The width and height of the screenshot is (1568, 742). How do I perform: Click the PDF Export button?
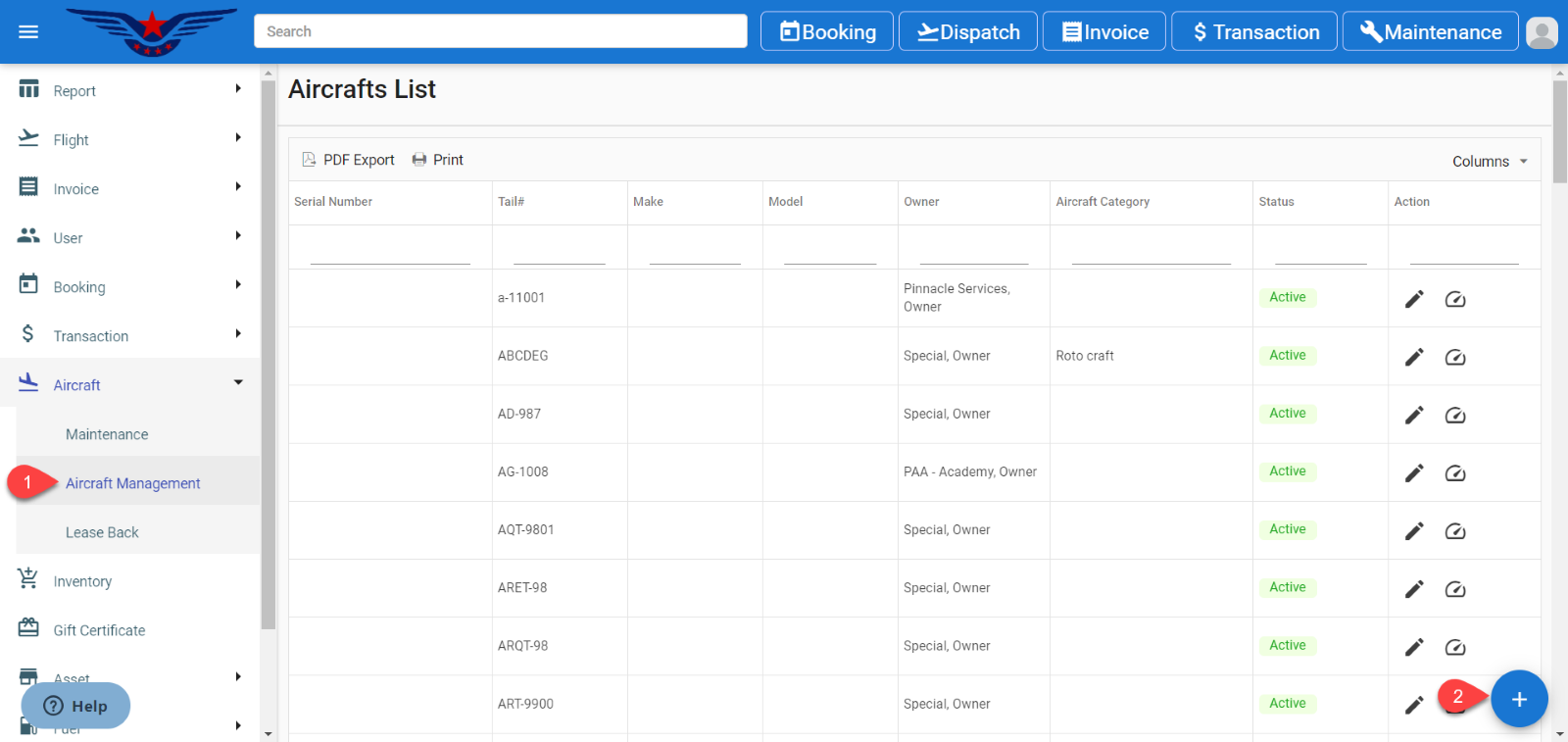tap(349, 160)
